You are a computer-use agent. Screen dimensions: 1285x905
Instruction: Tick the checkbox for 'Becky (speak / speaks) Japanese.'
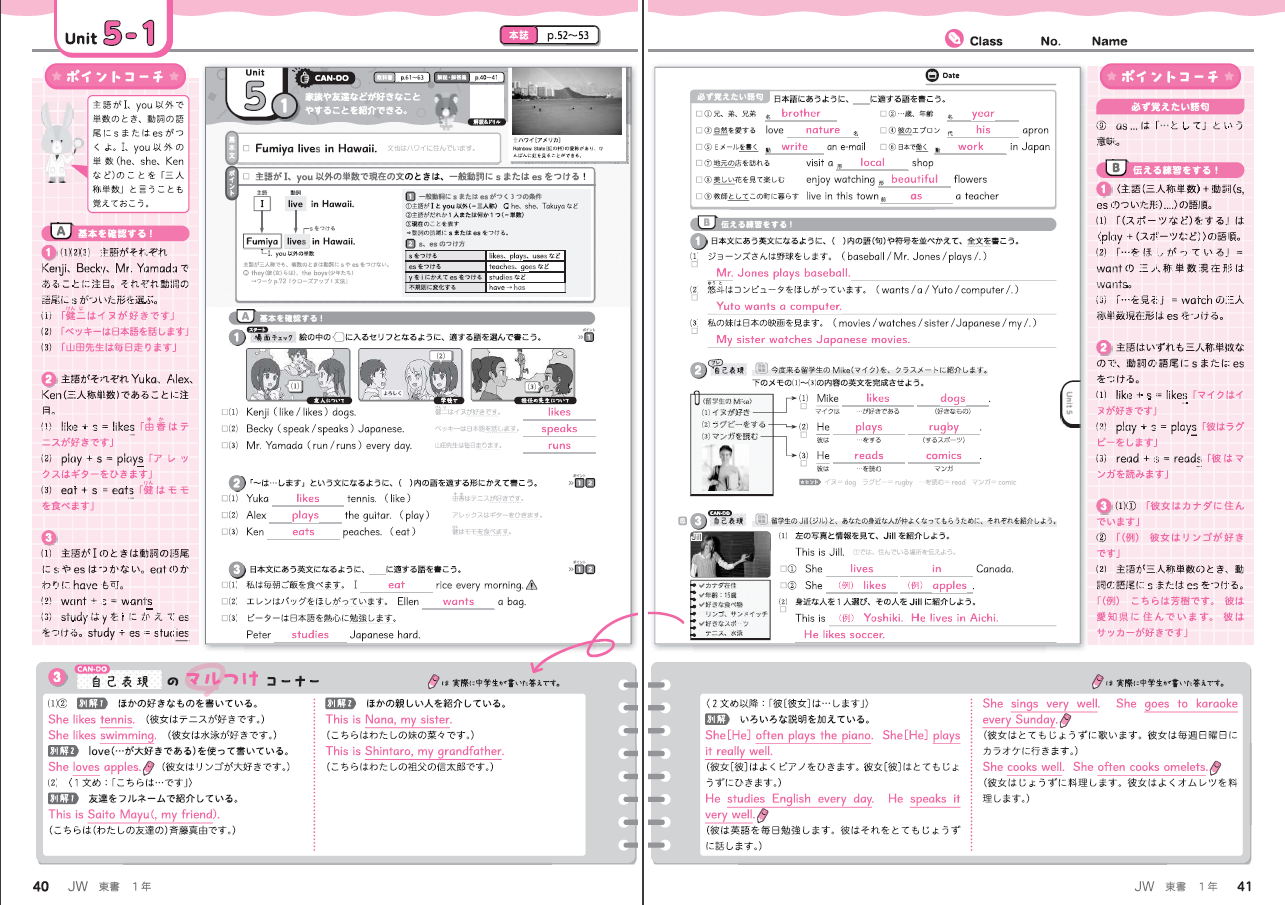[225, 429]
